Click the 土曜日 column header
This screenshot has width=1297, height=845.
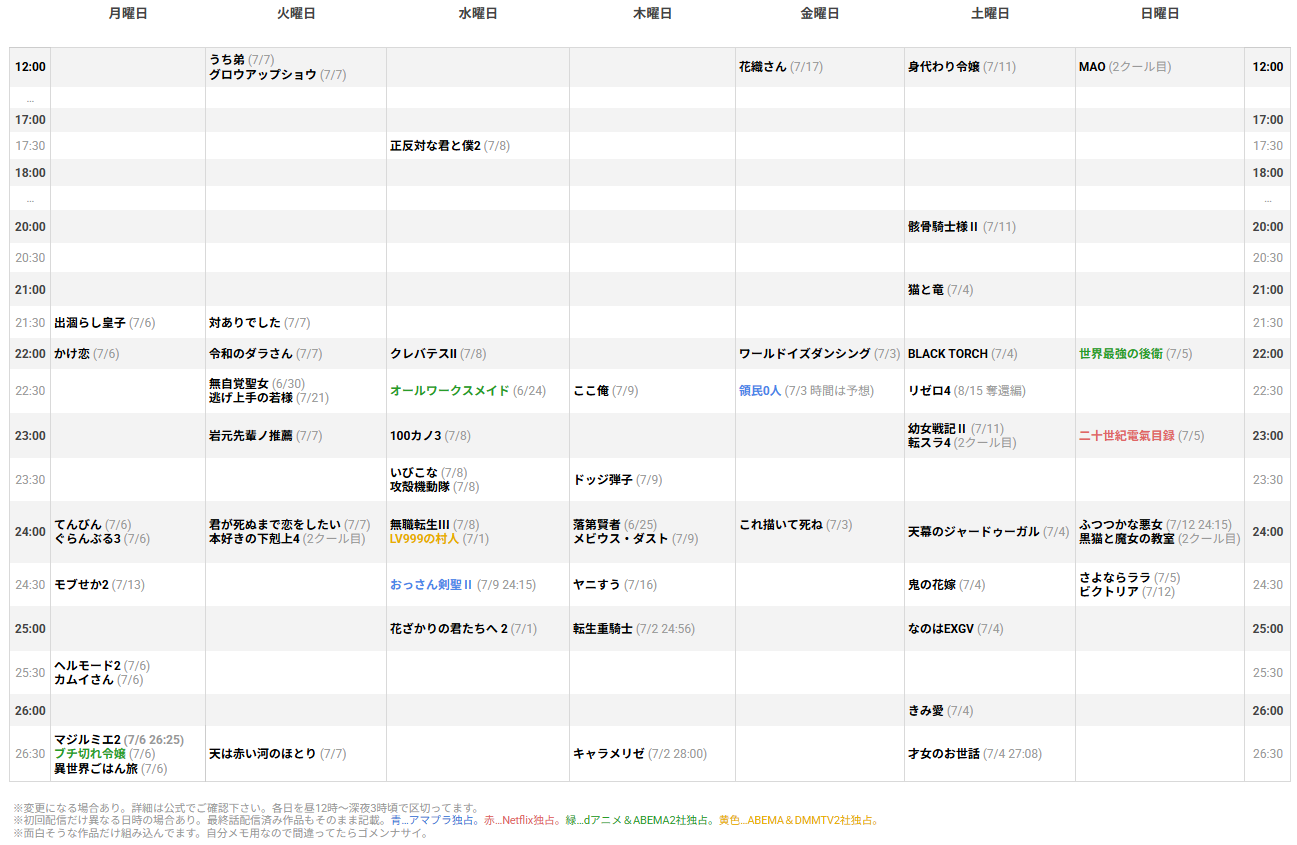[990, 14]
